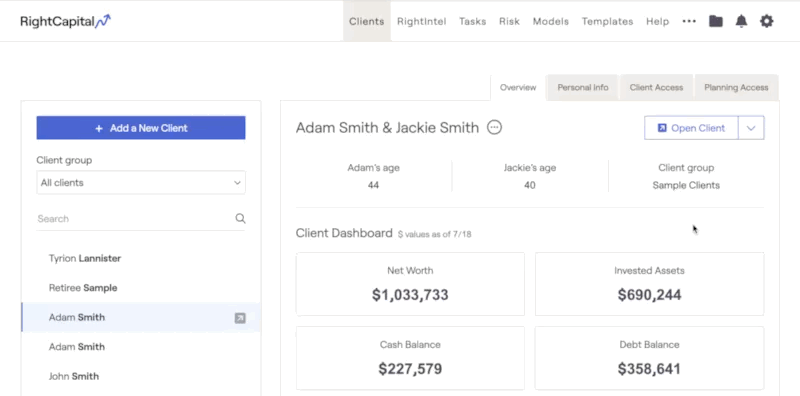Expand the Client group All clients dropdown

tap(141, 183)
